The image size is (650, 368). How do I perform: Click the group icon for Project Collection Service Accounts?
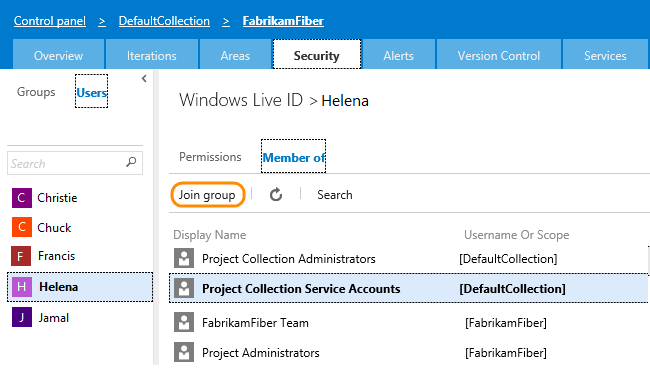[184, 288]
